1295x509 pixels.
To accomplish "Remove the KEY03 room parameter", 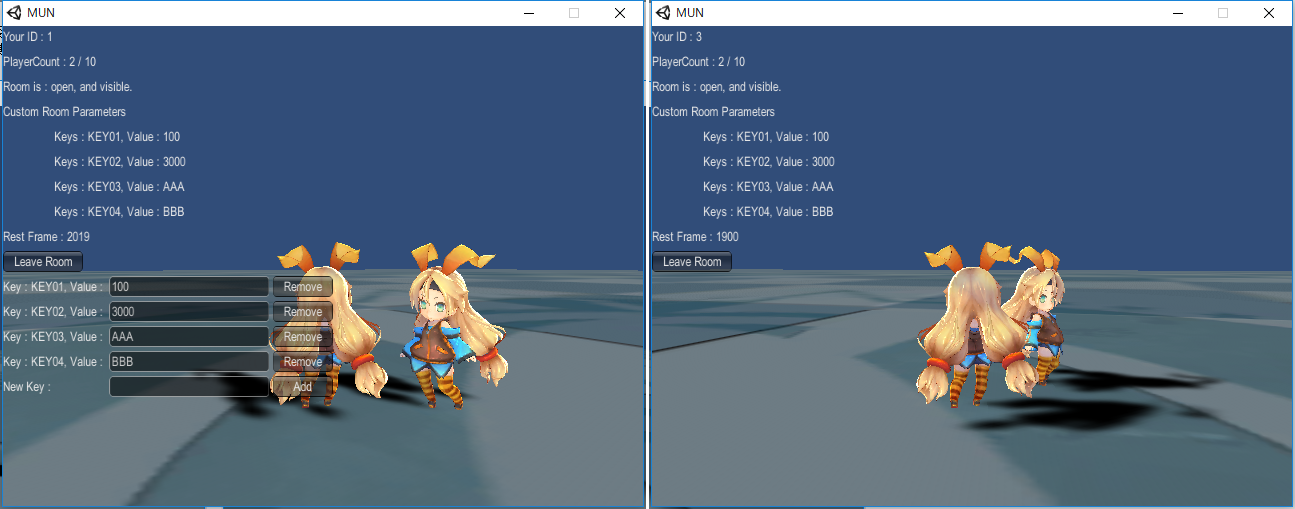I will coord(303,337).
